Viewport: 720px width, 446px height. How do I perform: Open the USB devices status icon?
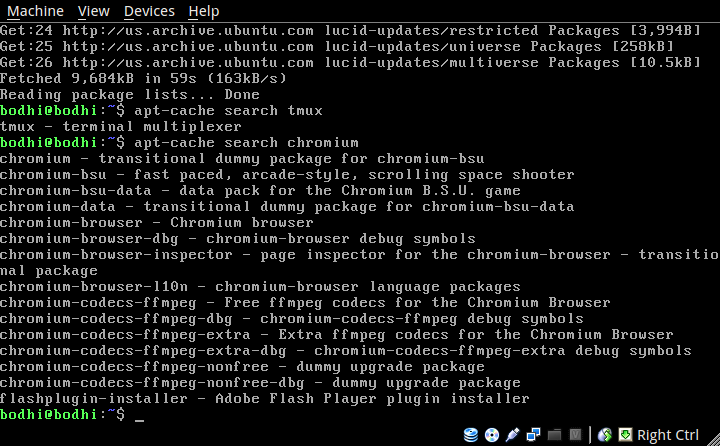click(512, 435)
